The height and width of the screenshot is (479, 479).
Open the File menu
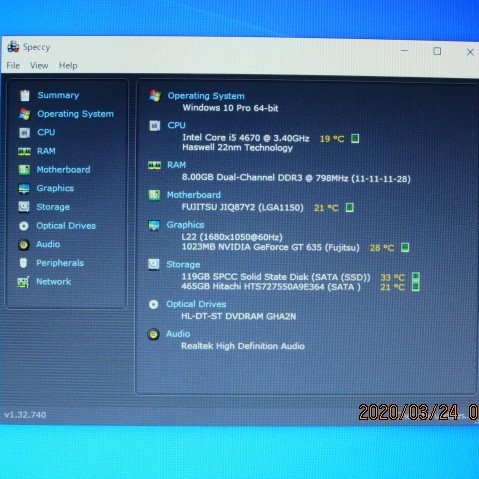pyautogui.click(x=13, y=65)
